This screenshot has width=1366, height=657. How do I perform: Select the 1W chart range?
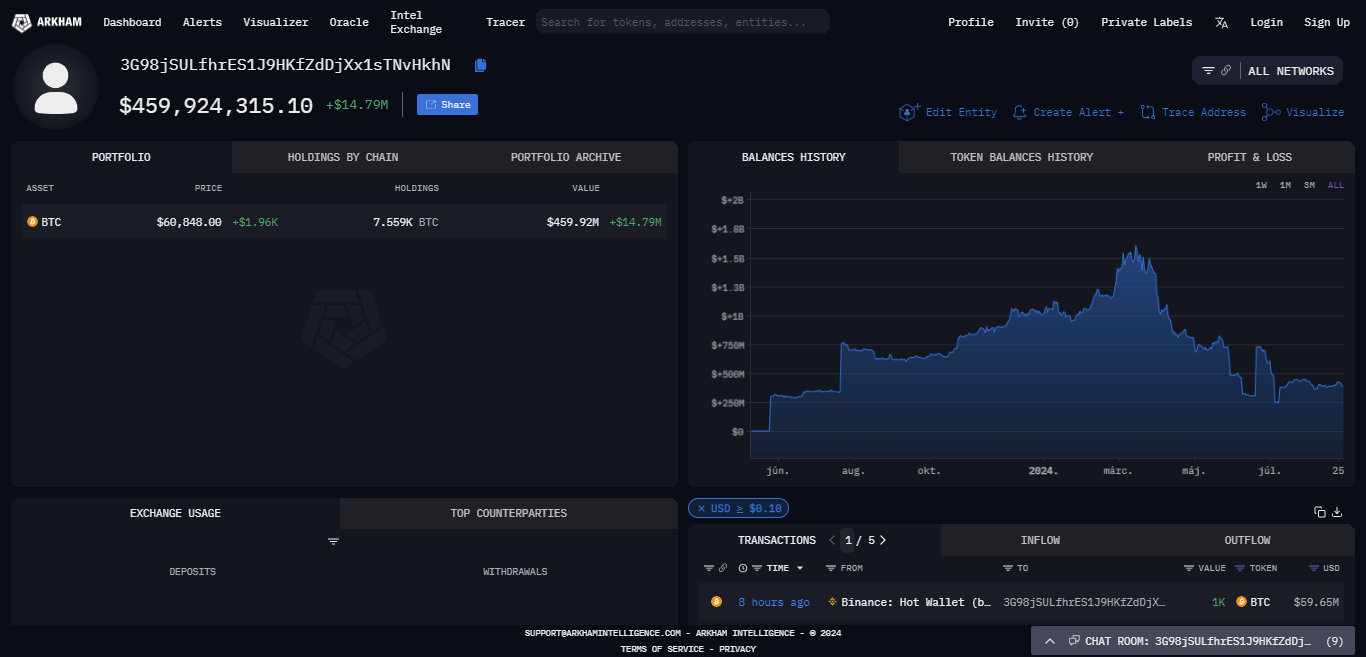tap(1262, 185)
